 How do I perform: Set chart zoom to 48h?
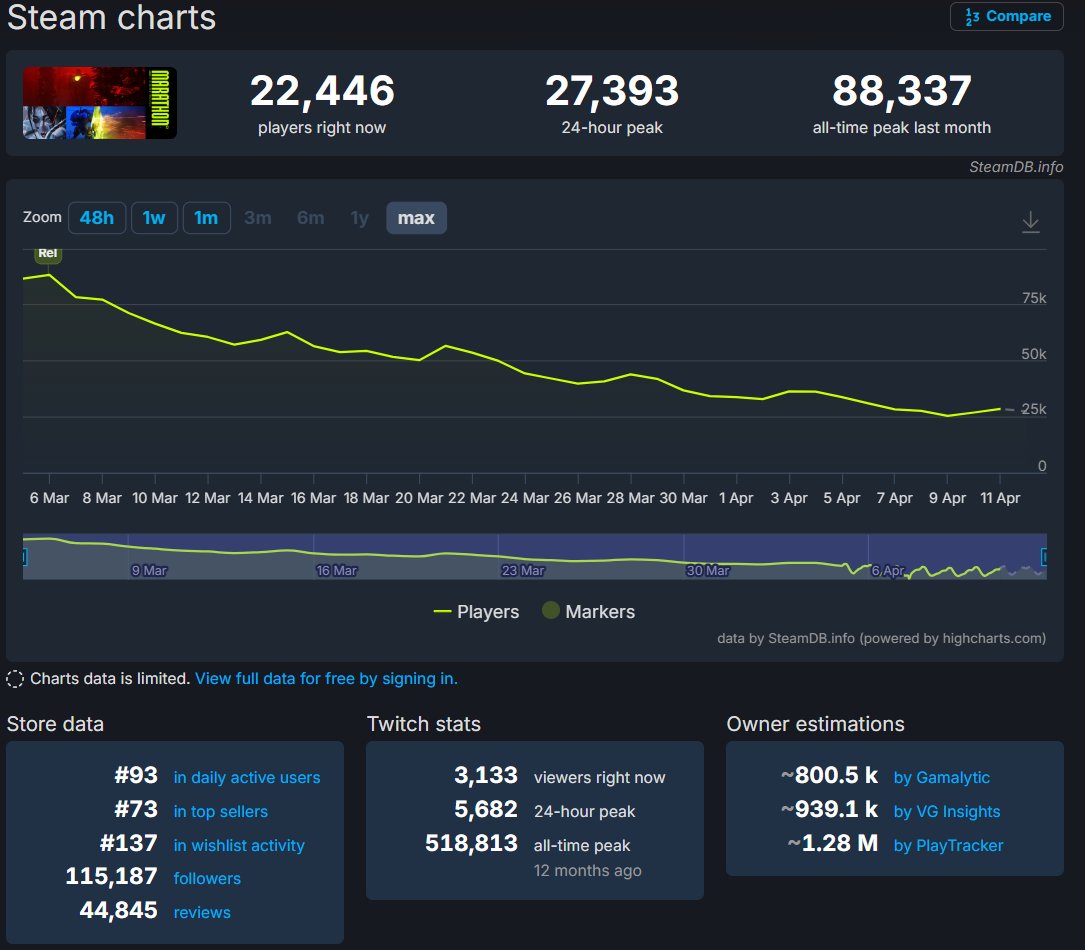tap(97, 218)
